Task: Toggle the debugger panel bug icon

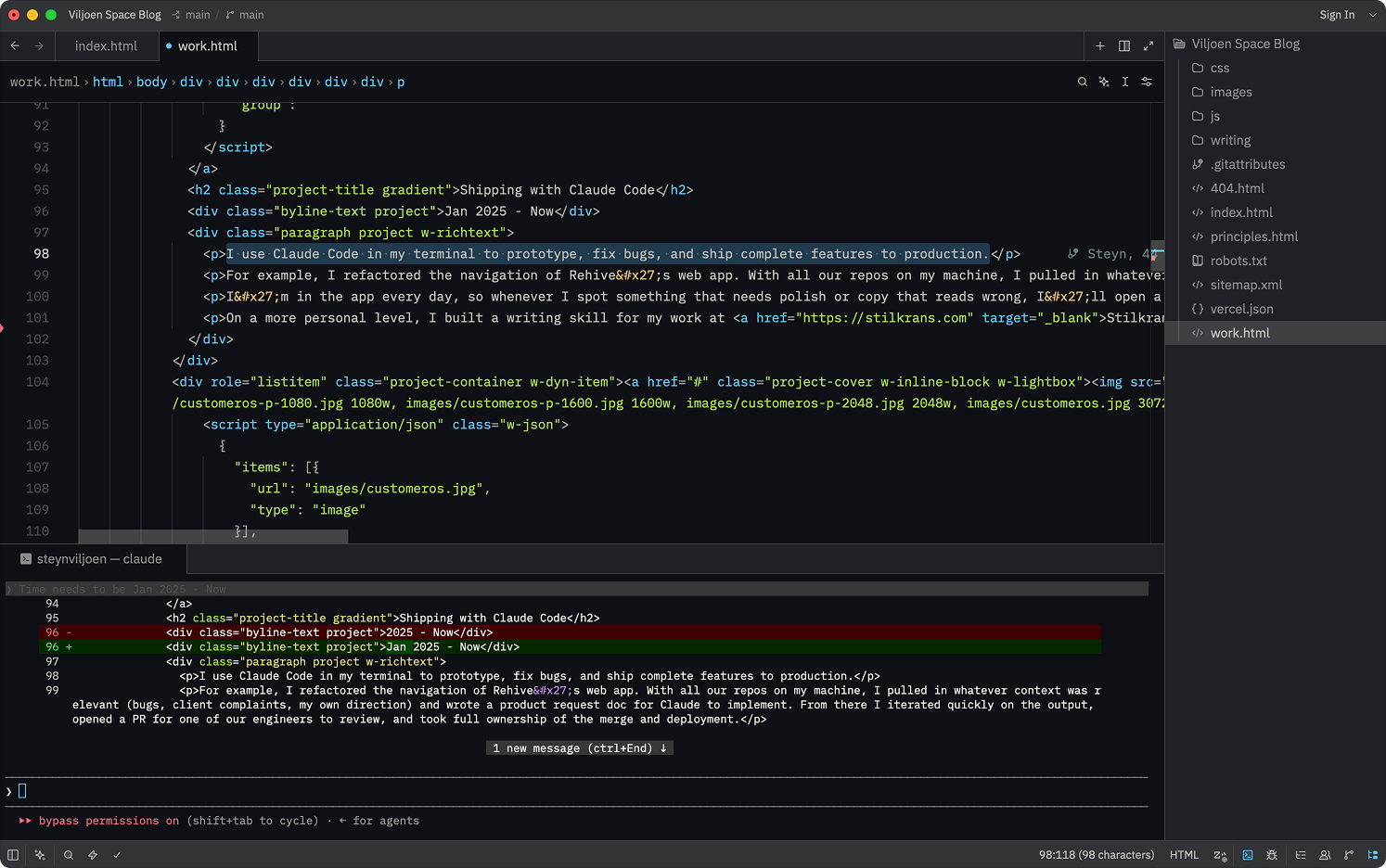Action: tap(1272, 855)
